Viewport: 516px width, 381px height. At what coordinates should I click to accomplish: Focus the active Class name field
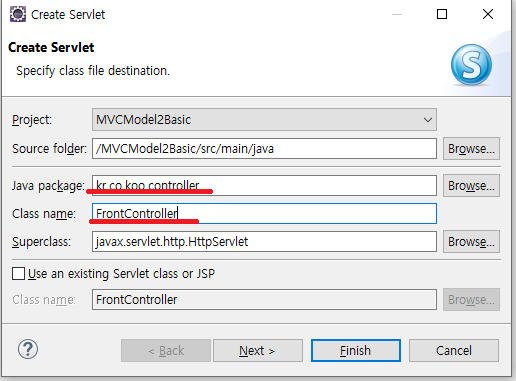[264, 214]
